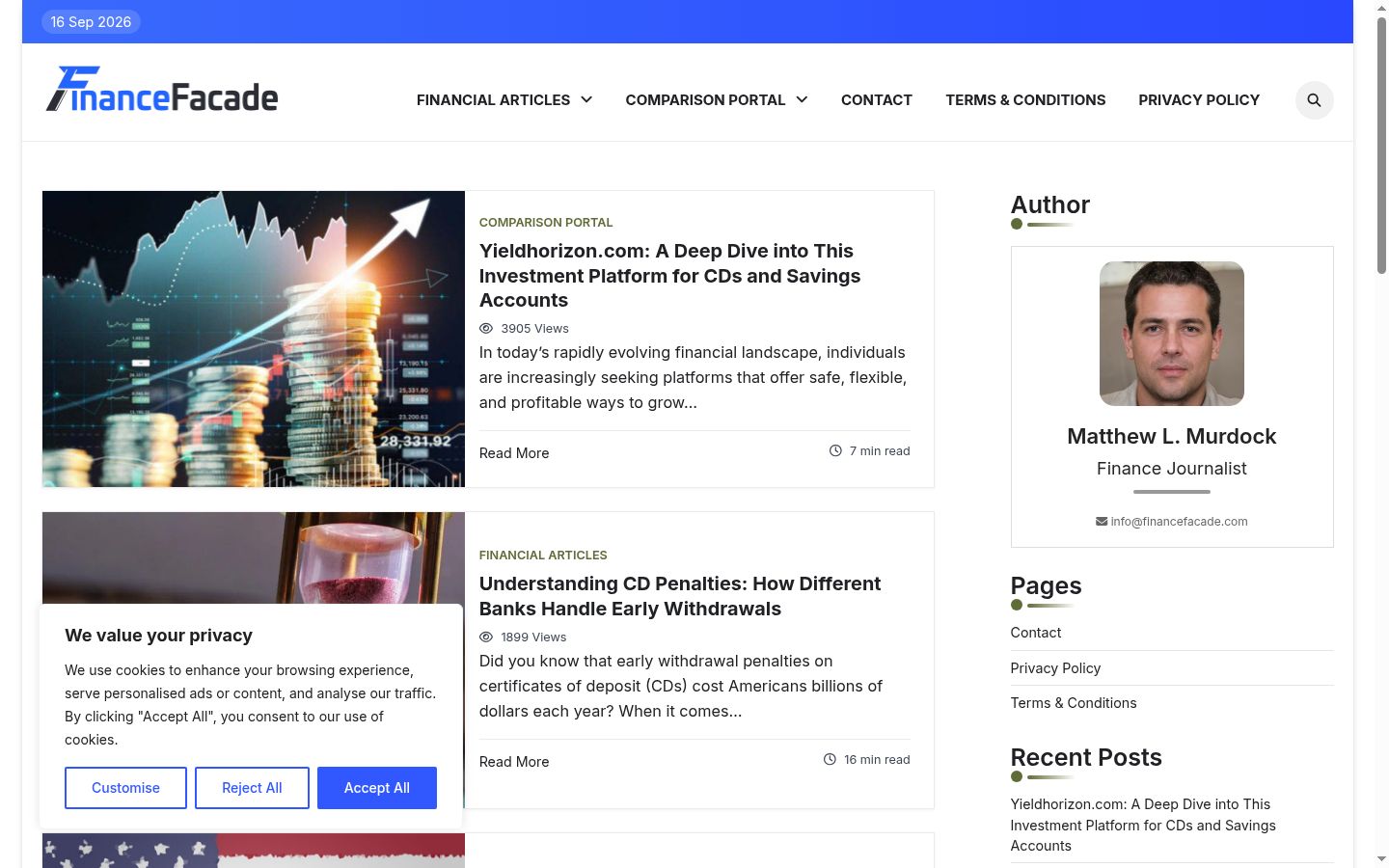Click the author name Matthew L. Murdock
Screen dimensions: 1389x868
pos(1172,436)
